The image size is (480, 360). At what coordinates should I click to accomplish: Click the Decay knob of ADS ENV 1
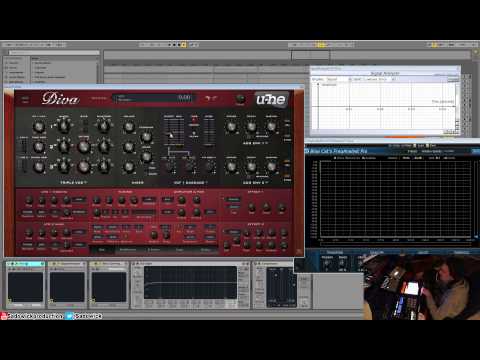(x=251, y=126)
